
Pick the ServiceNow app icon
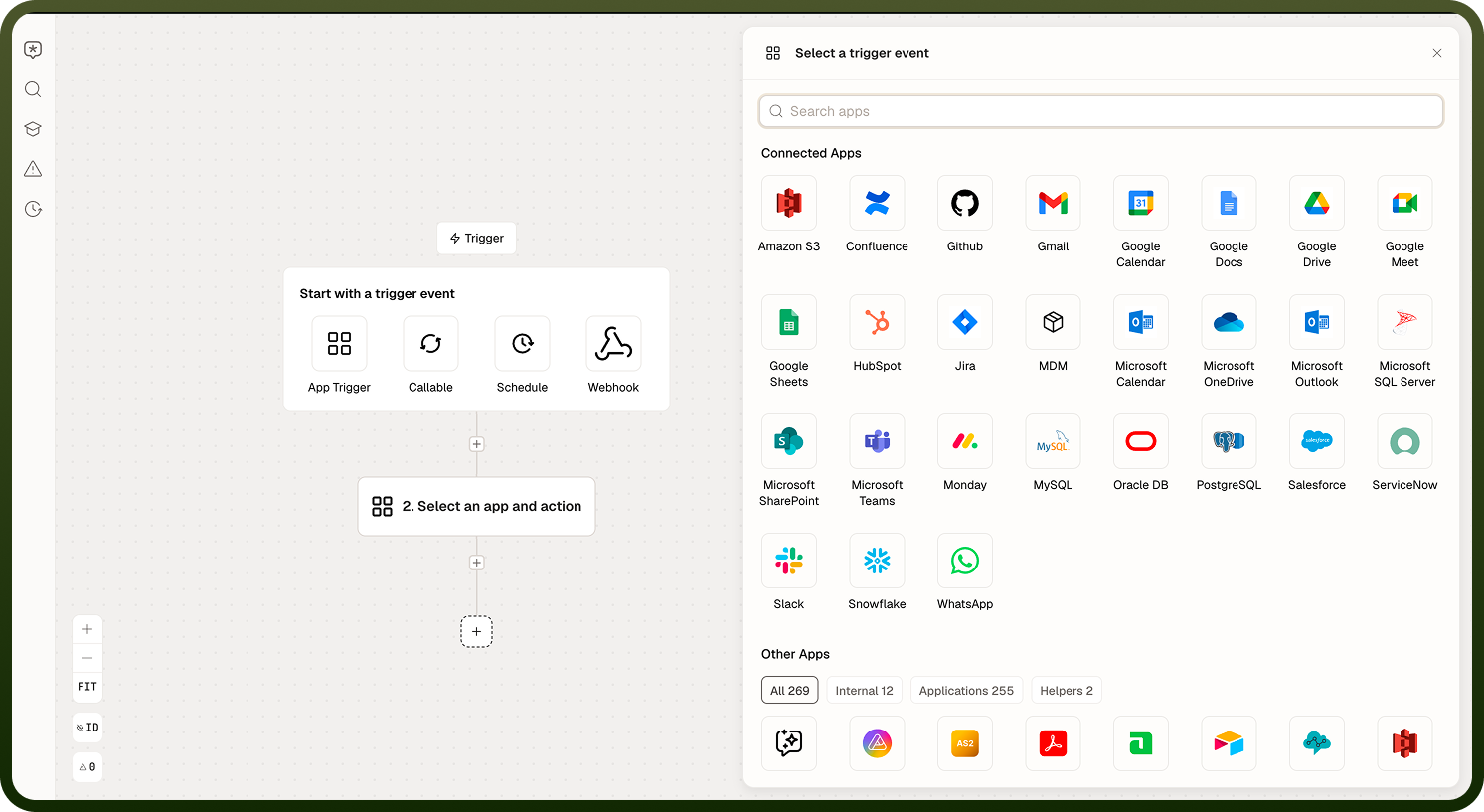click(1404, 441)
